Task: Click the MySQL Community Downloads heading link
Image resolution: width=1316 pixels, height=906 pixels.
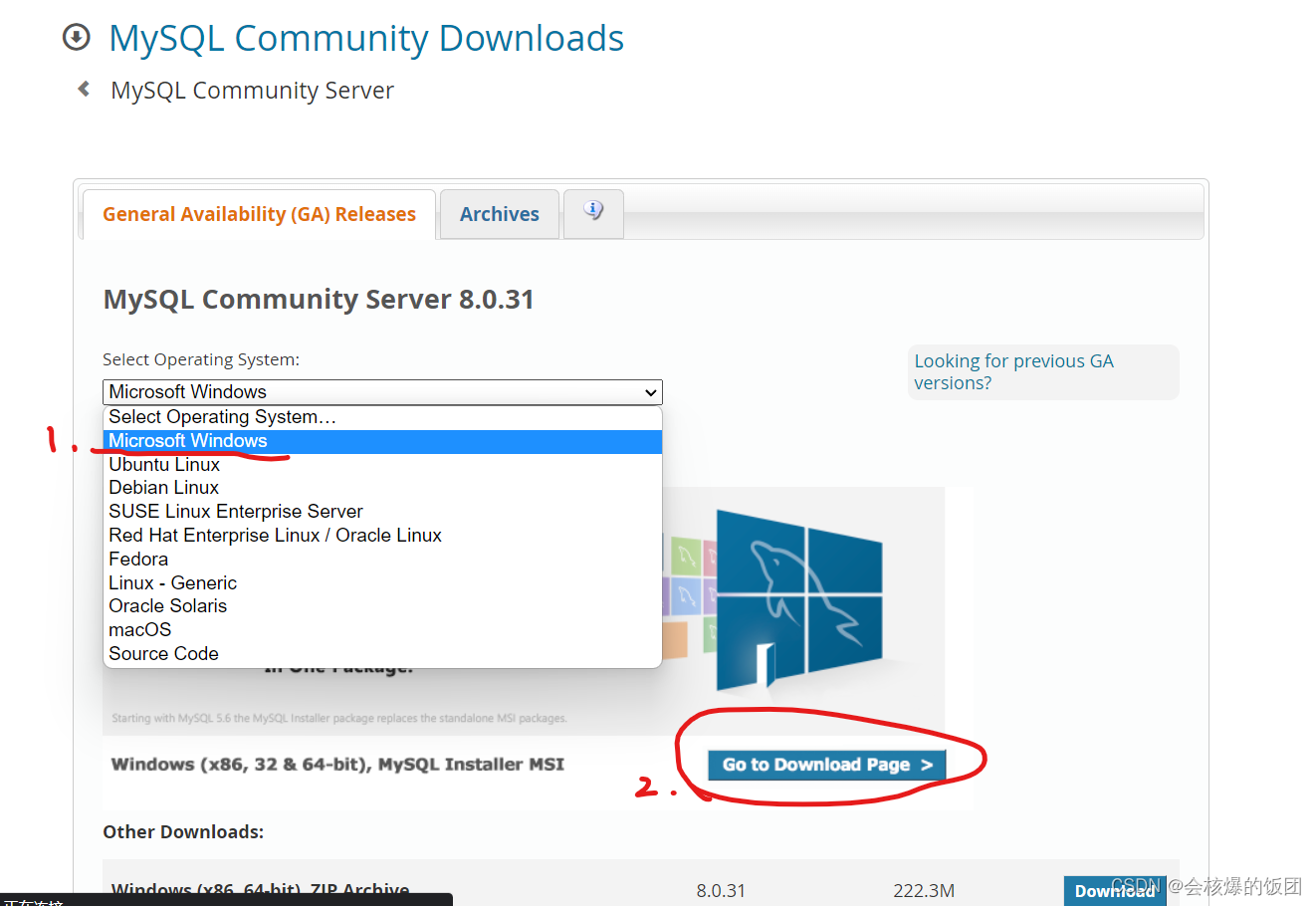Action: tap(366, 38)
